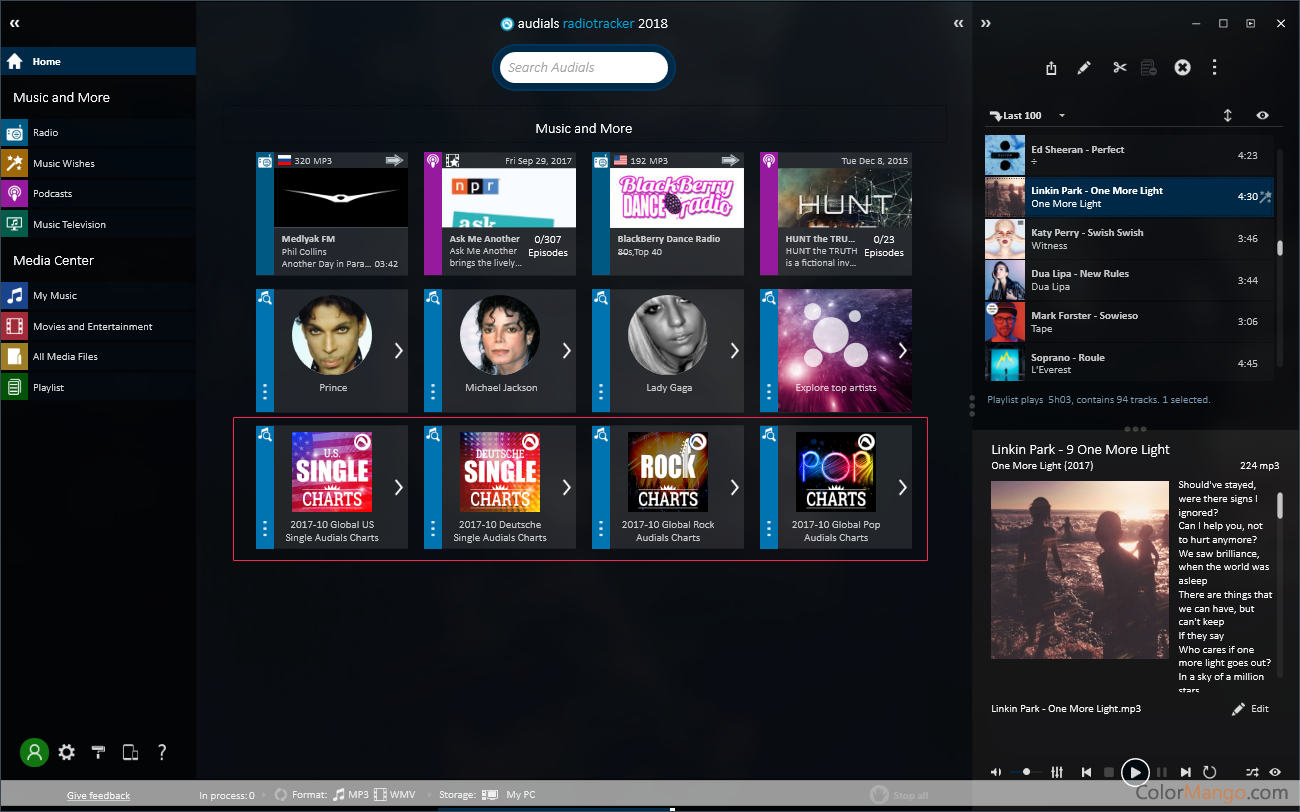Click the Edit button below lyrics
Image resolution: width=1300 pixels, height=812 pixels.
pos(1250,709)
